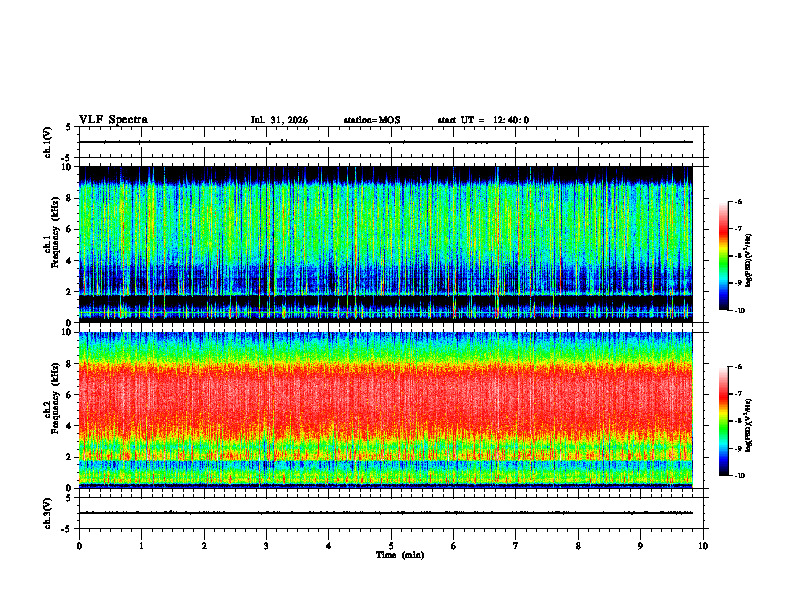Click the ch.1 spectrogram color bar
Screen dimensions: 792x612
(x=723, y=256)
